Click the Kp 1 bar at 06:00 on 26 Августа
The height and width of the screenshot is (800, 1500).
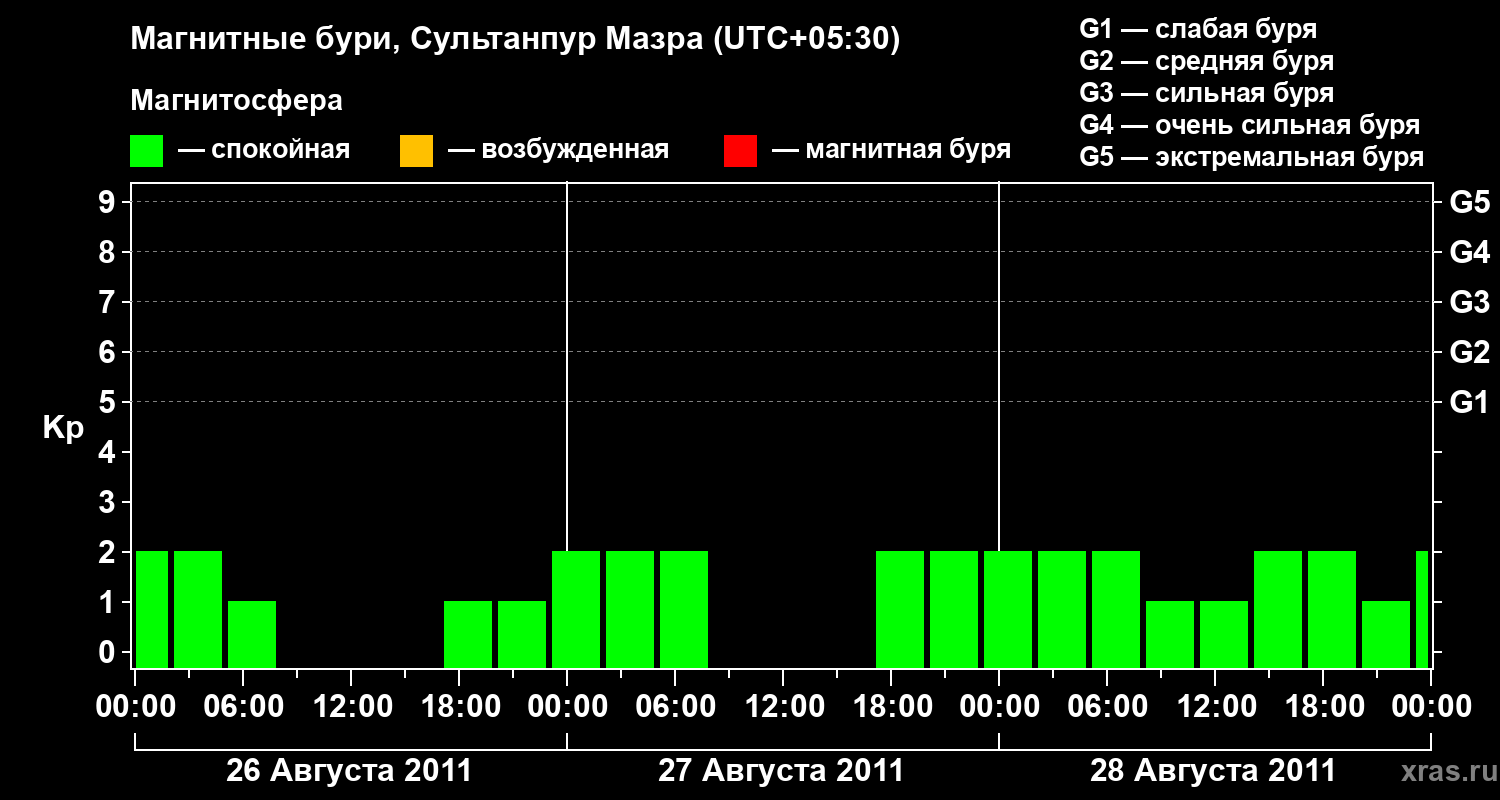tap(252, 634)
